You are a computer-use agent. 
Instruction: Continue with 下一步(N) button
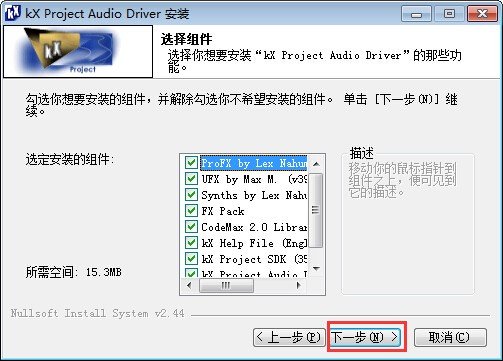pos(366,337)
